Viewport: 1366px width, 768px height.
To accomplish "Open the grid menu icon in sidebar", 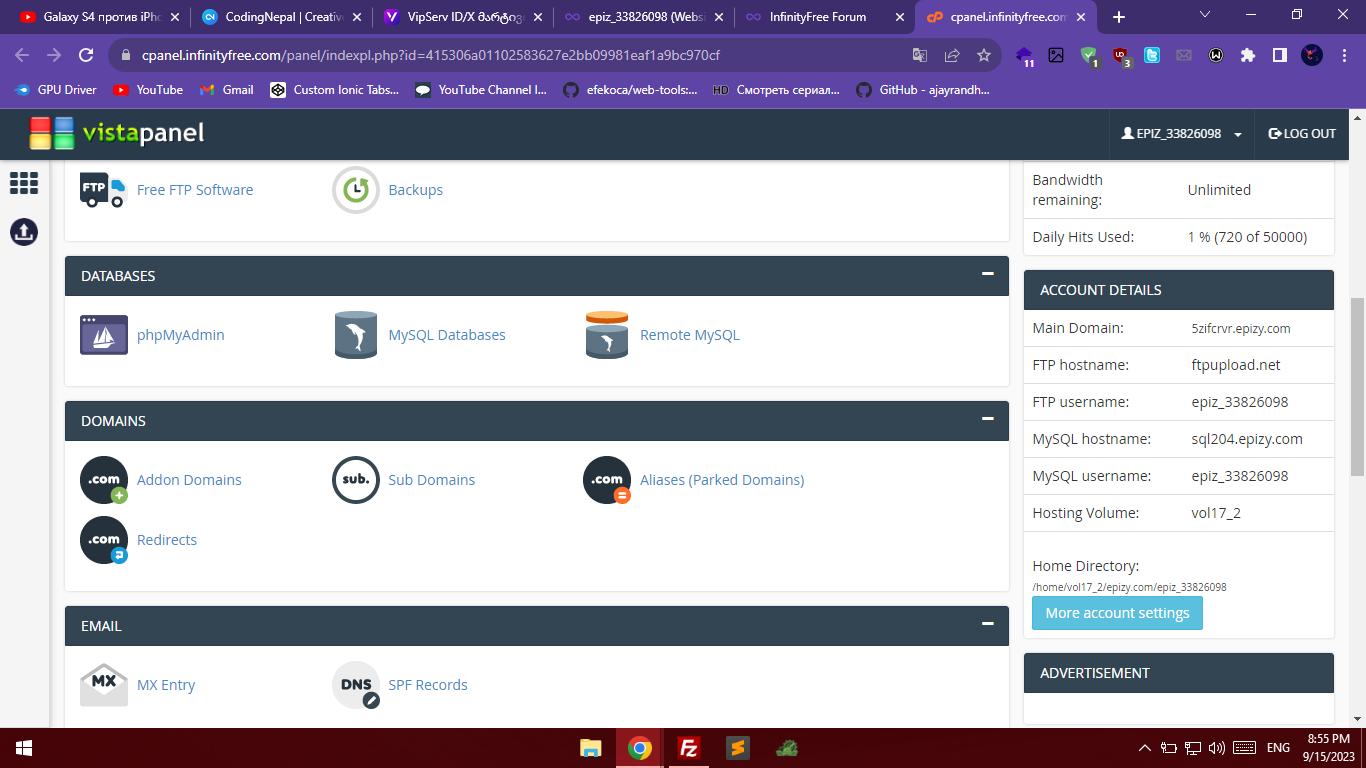I will pos(24,183).
